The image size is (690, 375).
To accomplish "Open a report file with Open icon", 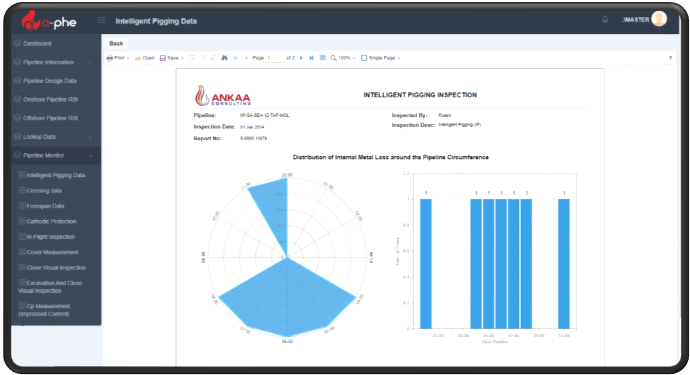I will (x=138, y=58).
